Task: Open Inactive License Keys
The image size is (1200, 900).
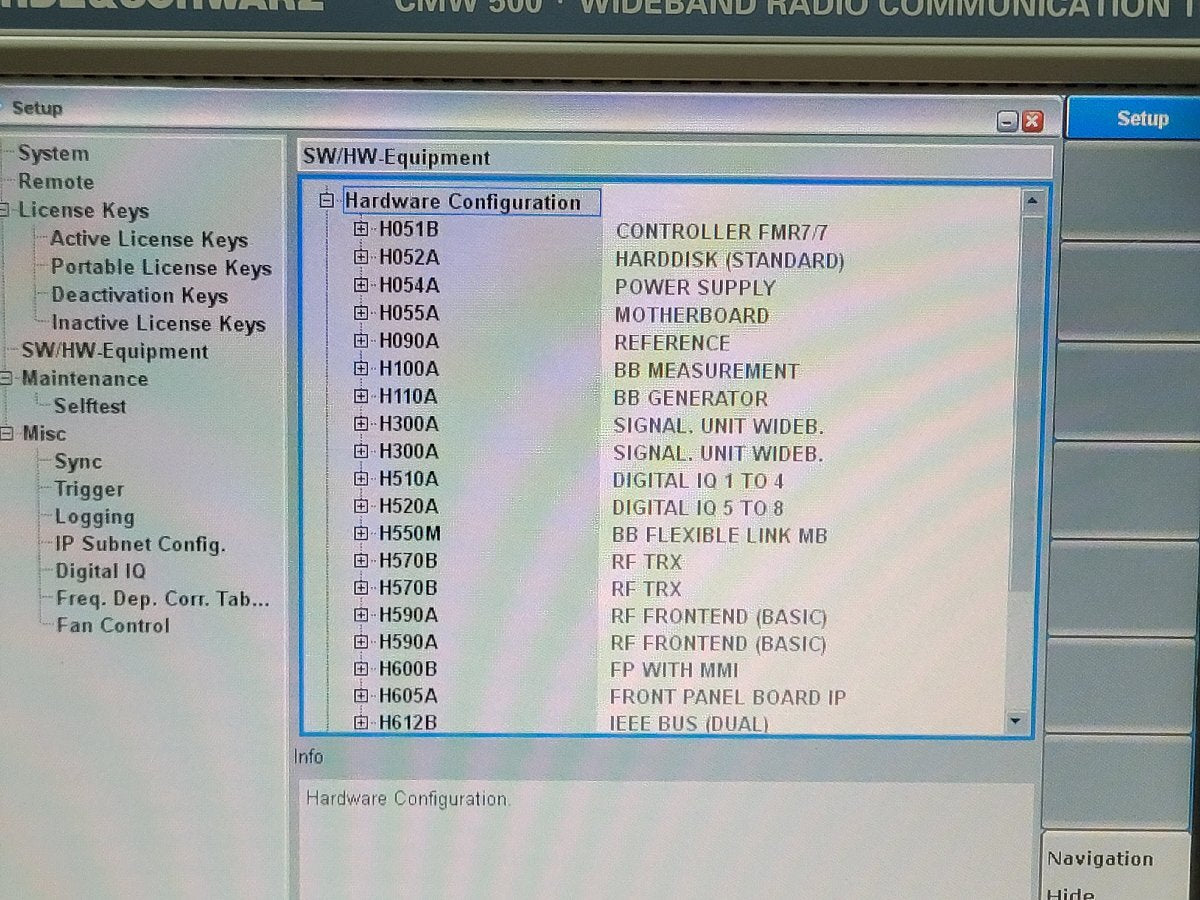Action: 158,323
